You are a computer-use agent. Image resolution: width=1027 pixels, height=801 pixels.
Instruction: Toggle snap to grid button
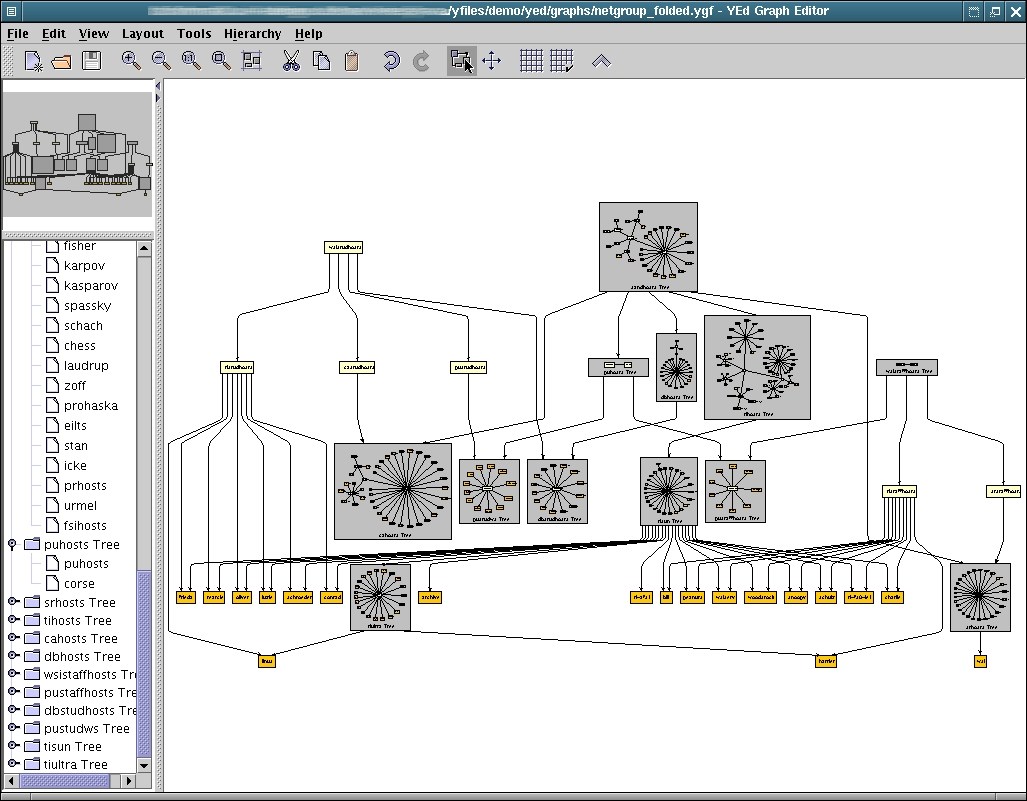(x=561, y=61)
